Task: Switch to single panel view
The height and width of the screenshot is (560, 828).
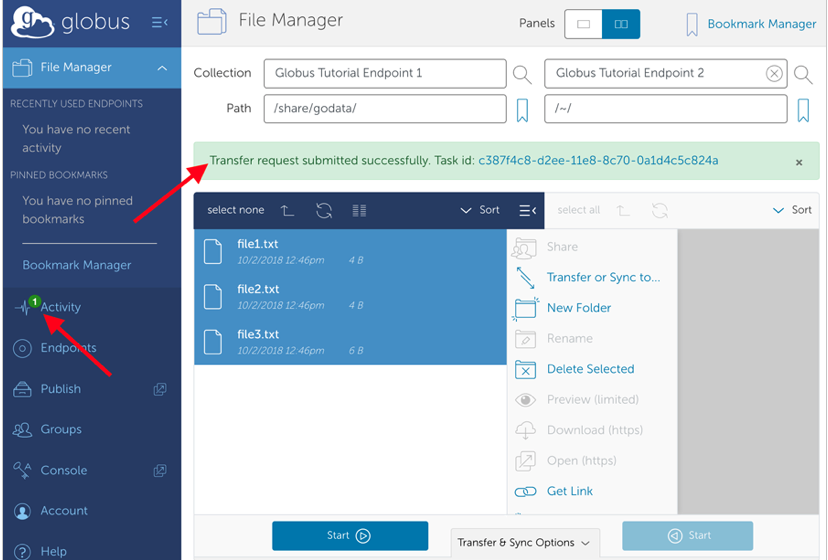Action: [583, 24]
